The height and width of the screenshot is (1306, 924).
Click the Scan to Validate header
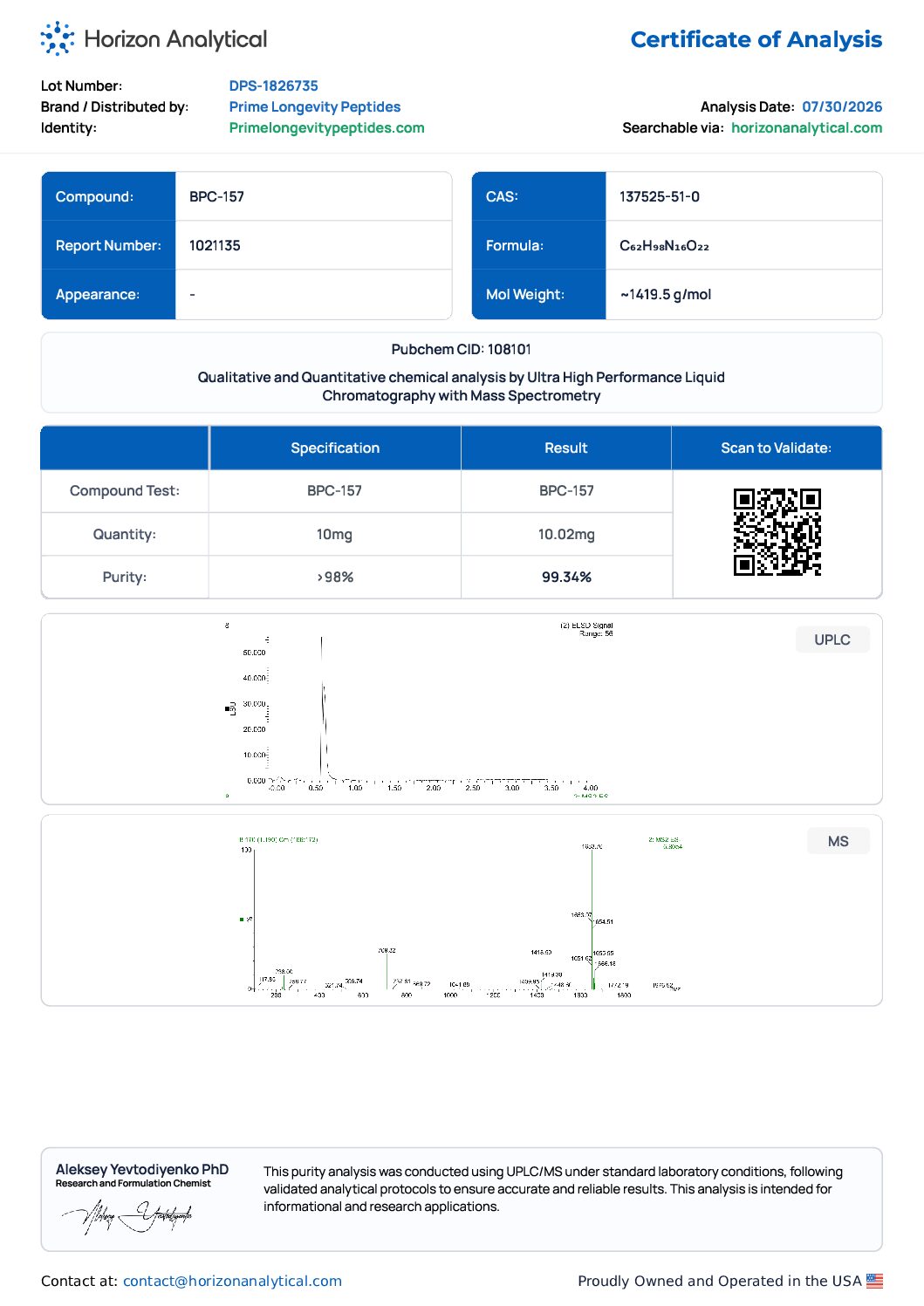pyautogui.click(x=777, y=448)
